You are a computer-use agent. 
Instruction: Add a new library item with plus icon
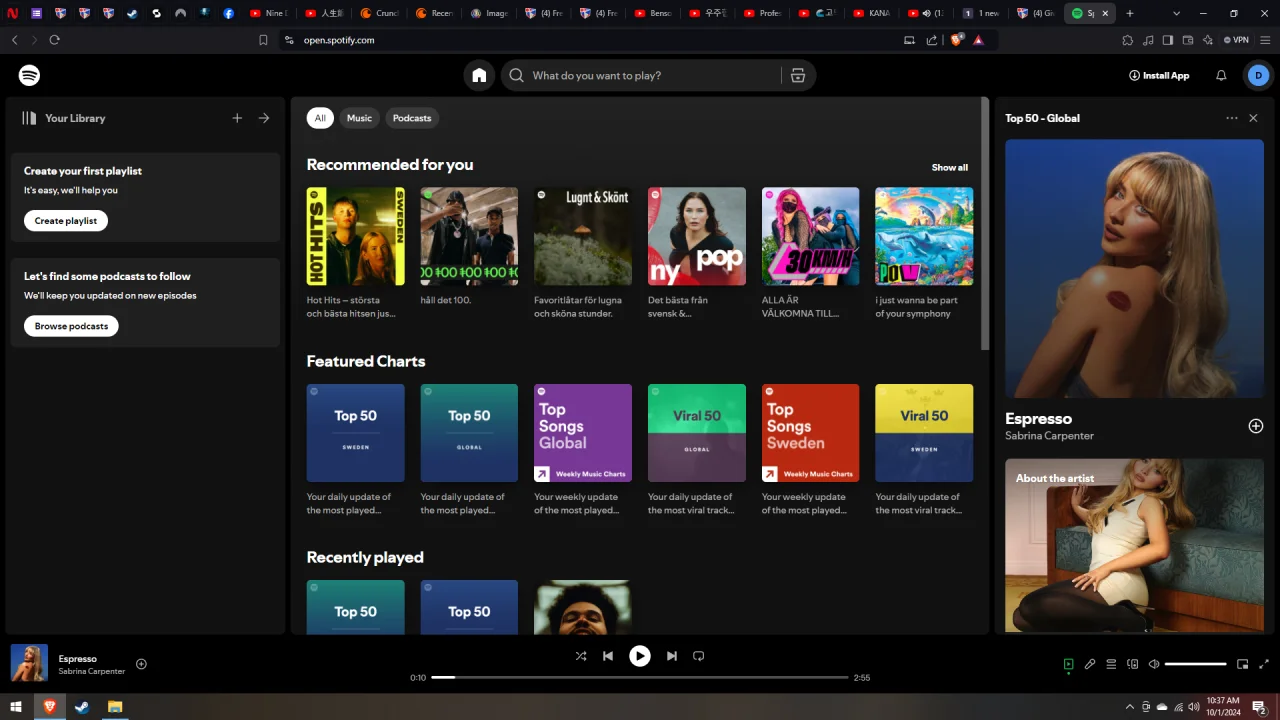237,118
